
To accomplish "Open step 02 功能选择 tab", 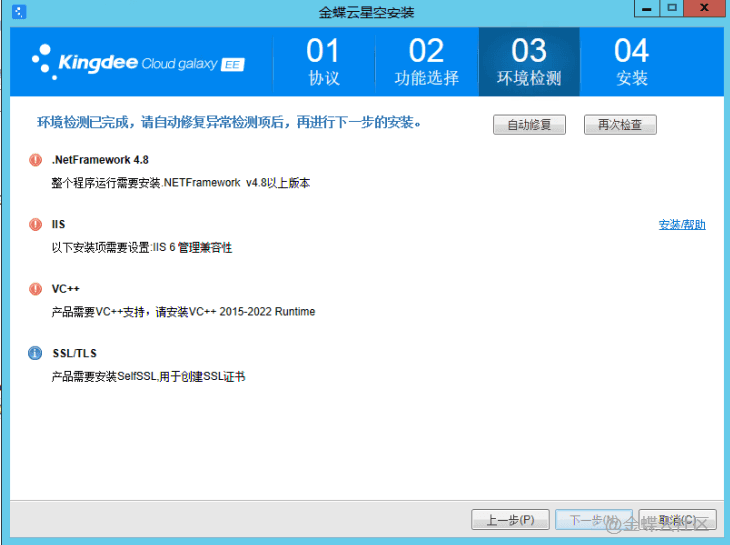I will coord(427,62).
